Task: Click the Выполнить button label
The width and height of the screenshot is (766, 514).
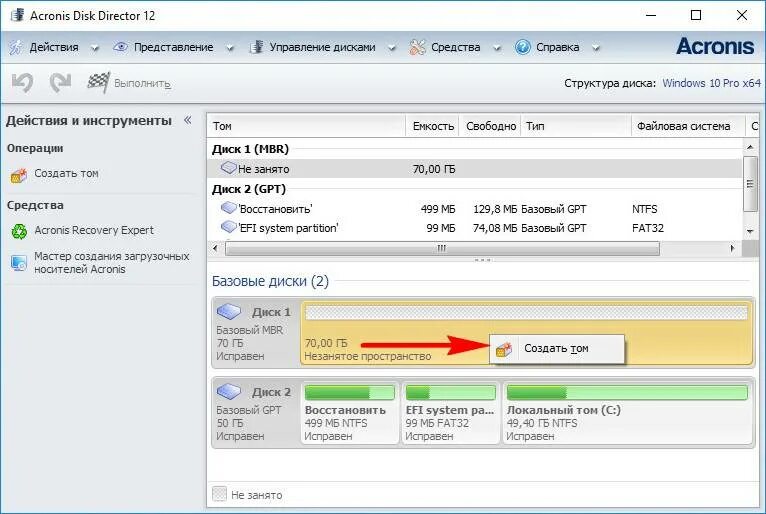Action: coord(142,84)
